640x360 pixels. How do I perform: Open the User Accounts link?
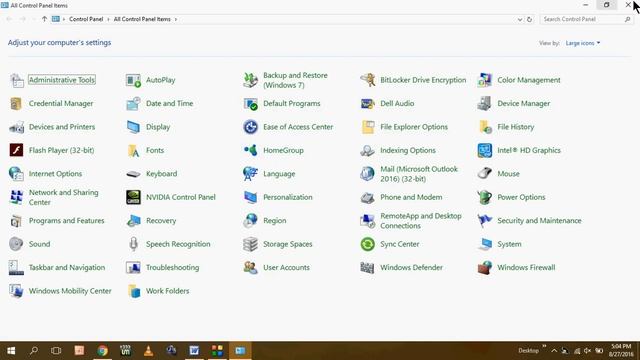point(287,268)
